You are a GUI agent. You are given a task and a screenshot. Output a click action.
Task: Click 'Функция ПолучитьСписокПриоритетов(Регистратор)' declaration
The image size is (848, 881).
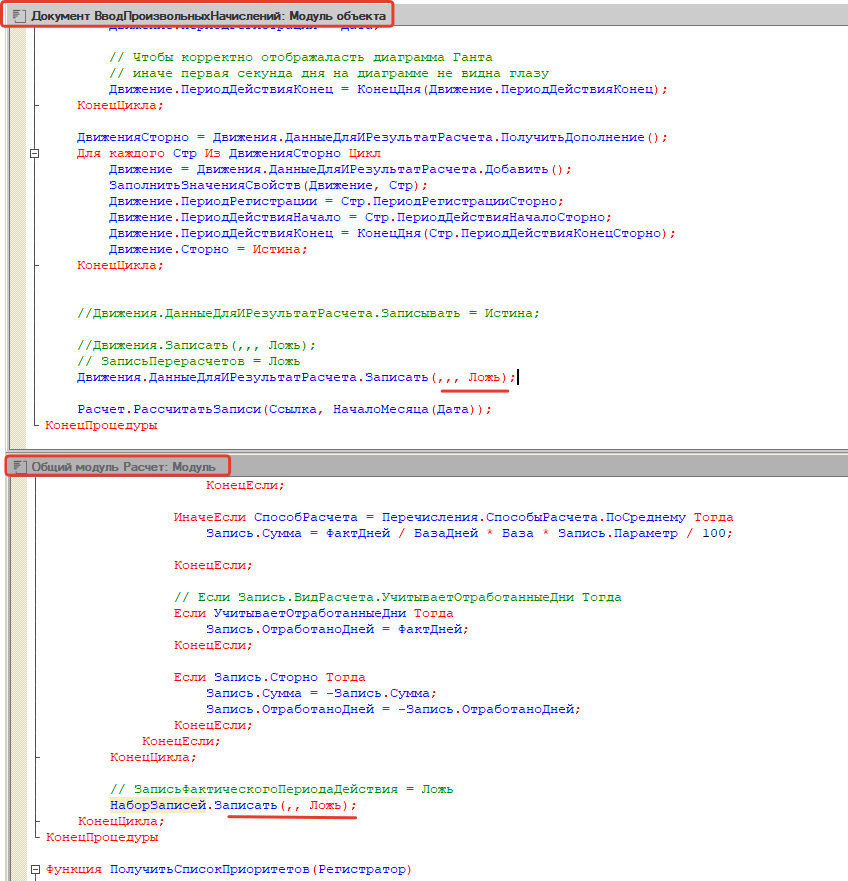(229, 870)
